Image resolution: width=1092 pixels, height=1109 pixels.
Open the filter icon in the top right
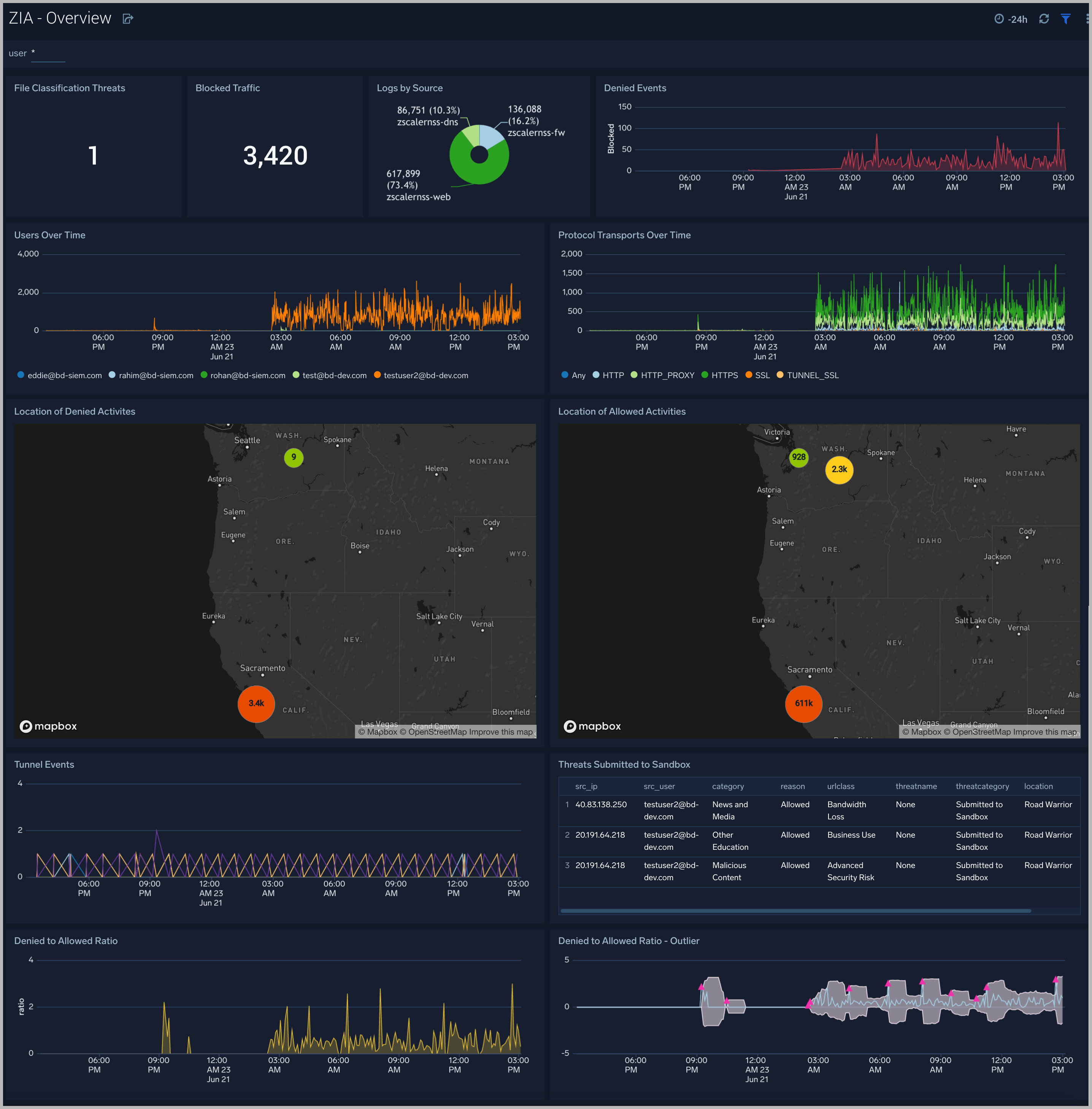(x=1066, y=19)
